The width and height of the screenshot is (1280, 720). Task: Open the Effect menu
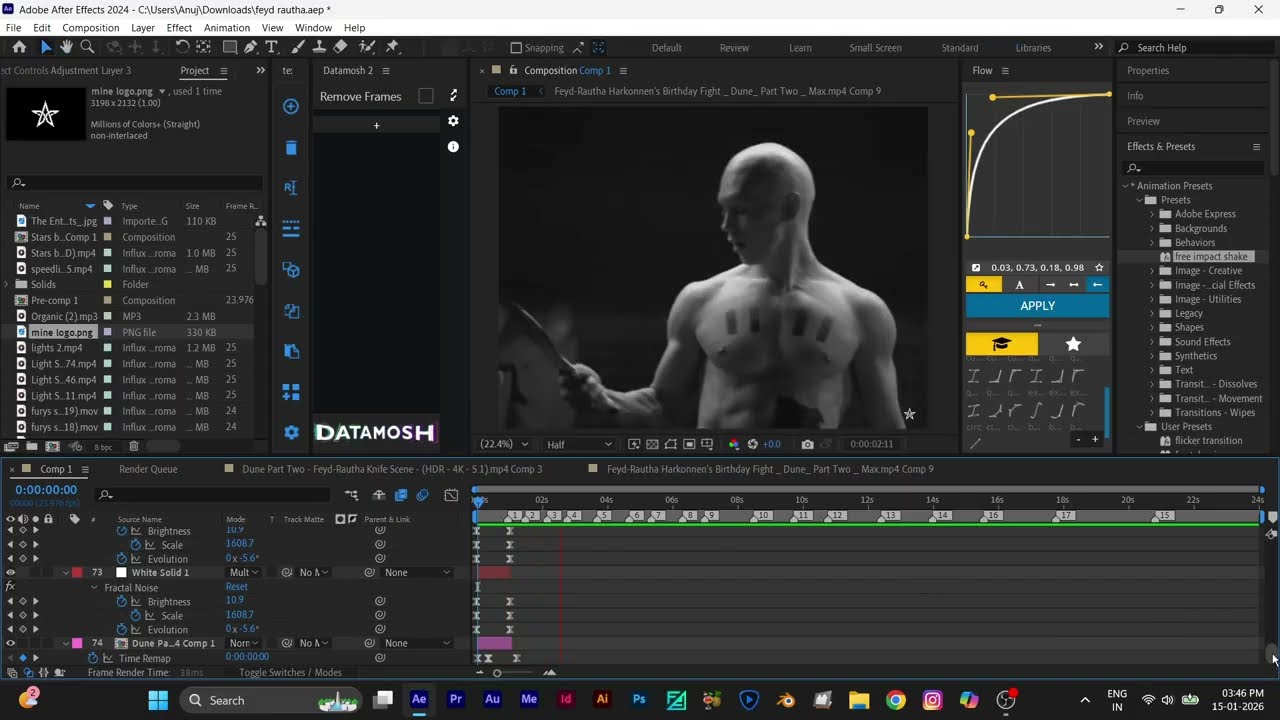click(180, 28)
